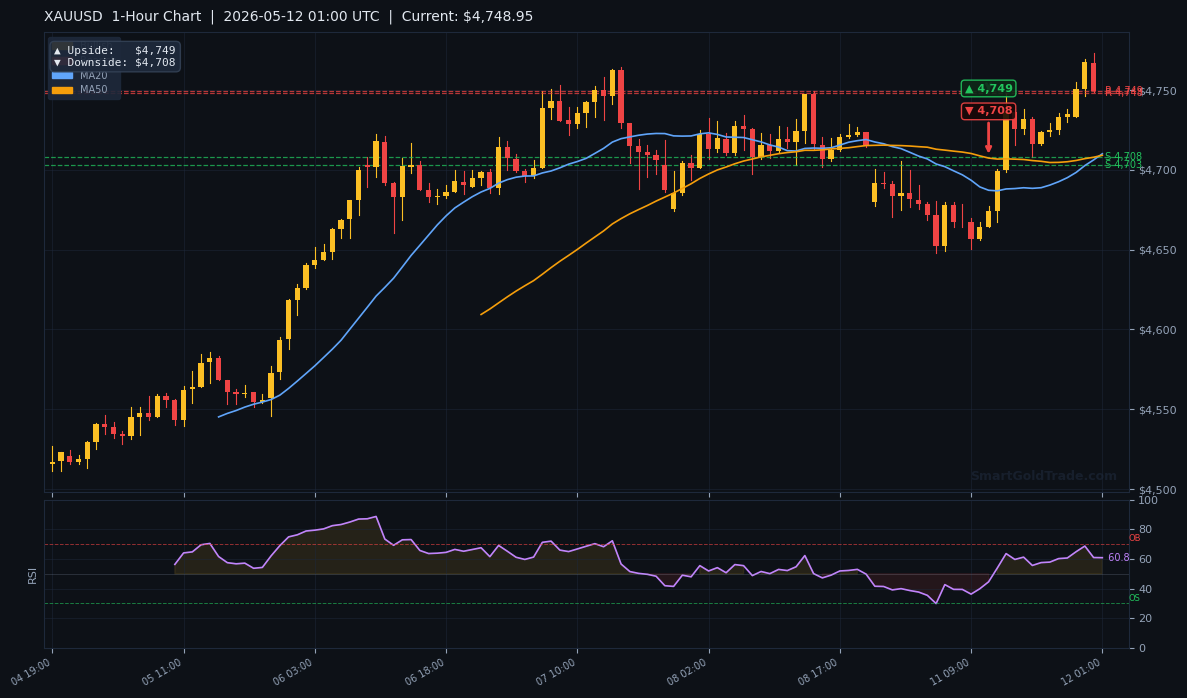Click the 2026-05-12 01:00 UTC timestamp

click(301, 17)
